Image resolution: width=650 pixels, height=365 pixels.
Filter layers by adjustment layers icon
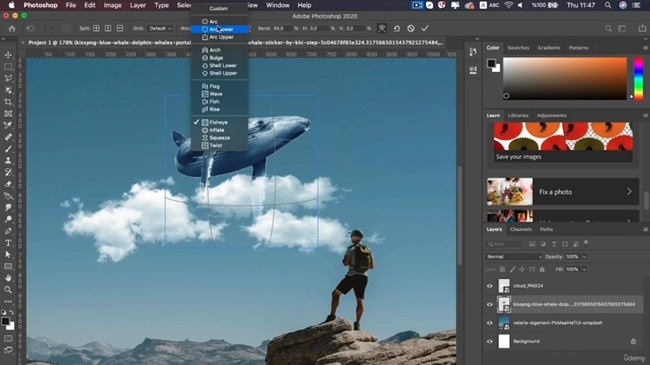(543, 244)
